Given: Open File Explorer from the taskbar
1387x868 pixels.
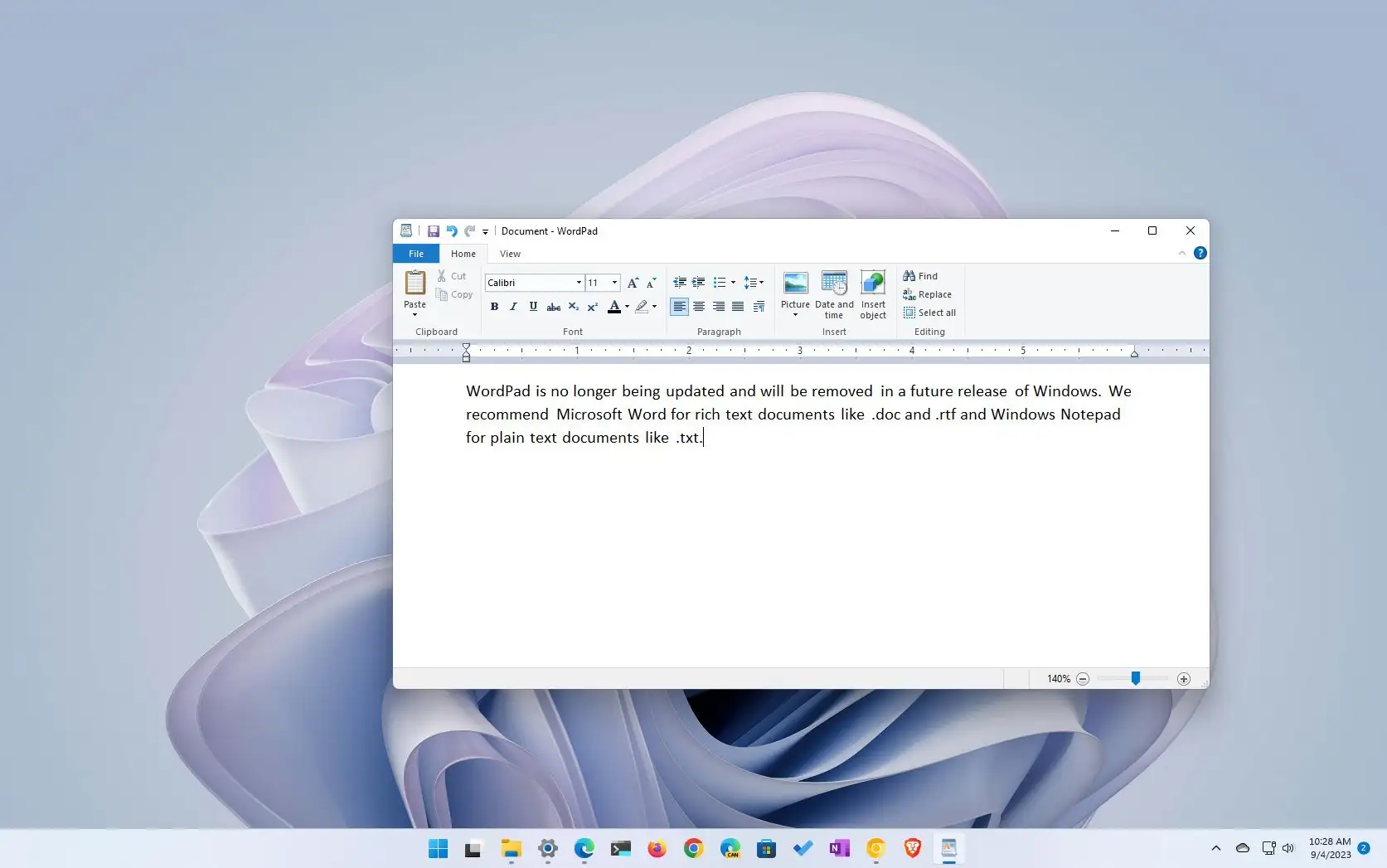Looking at the screenshot, I should point(511,848).
